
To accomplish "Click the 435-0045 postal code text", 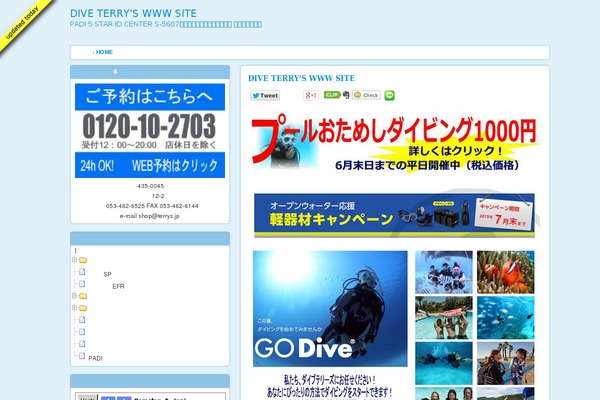I will click(150, 186).
